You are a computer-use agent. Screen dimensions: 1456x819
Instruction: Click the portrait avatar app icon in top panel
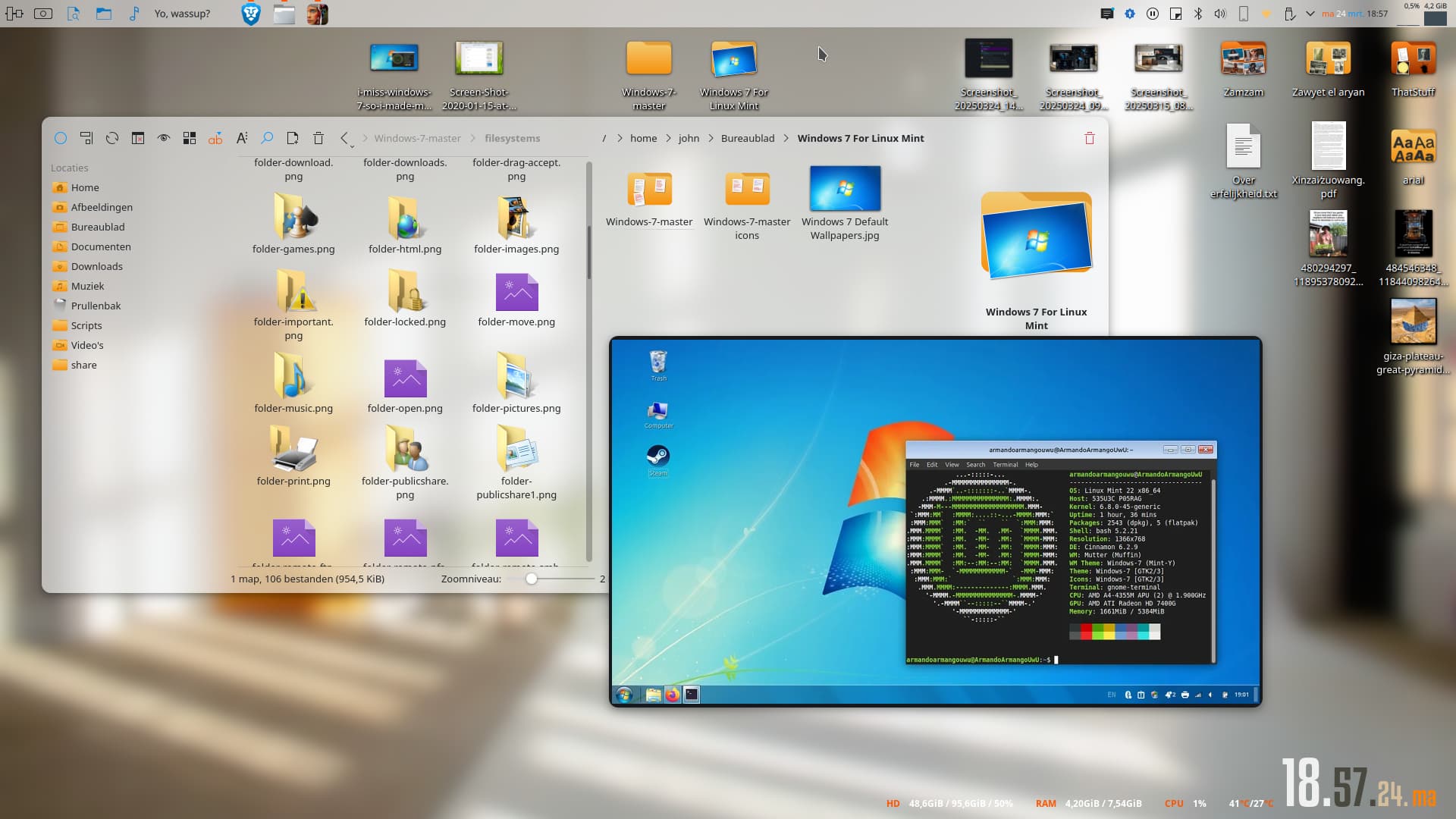(x=318, y=14)
